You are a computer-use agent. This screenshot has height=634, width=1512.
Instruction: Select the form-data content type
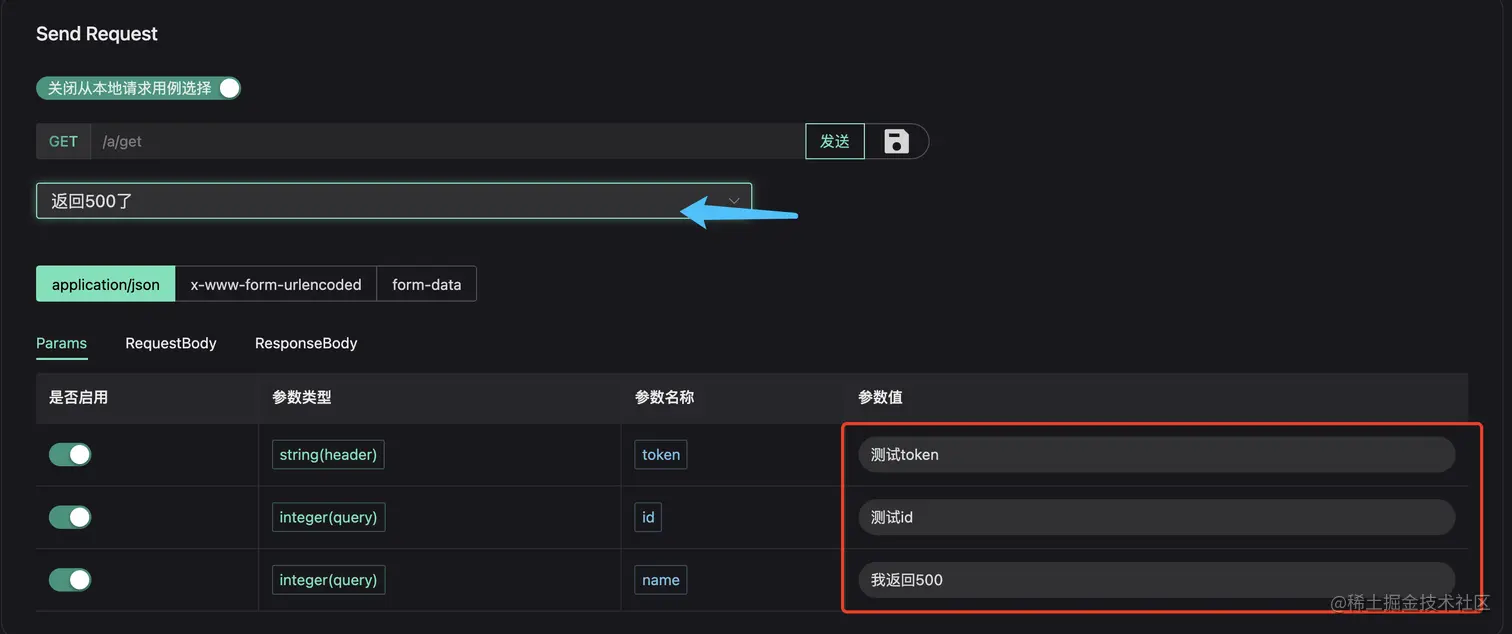pyautogui.click(x=427, y=284)
